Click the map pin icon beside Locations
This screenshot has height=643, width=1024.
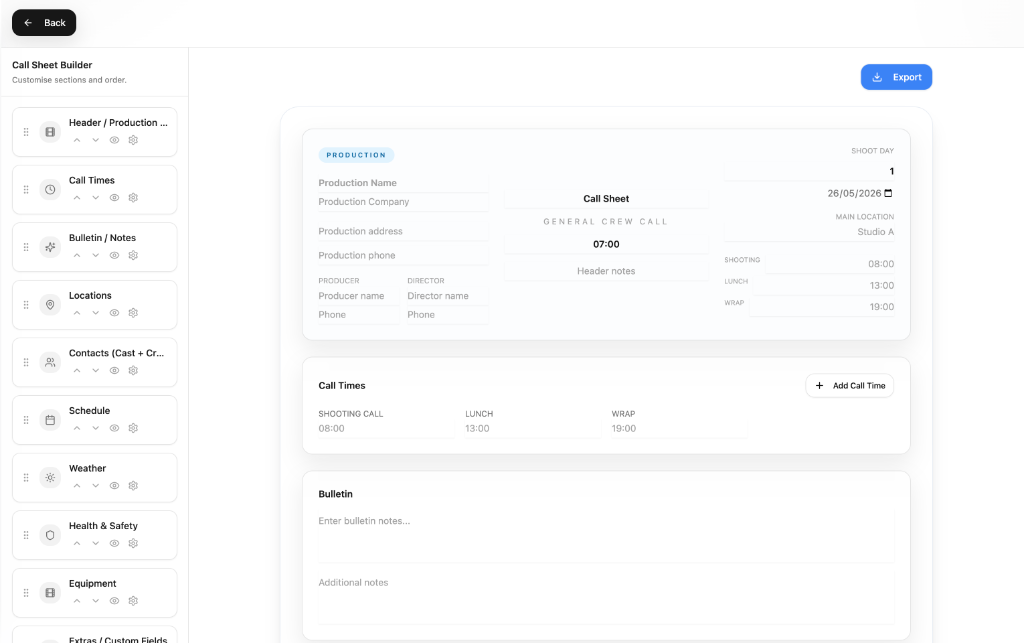click(x=50, y=305)
